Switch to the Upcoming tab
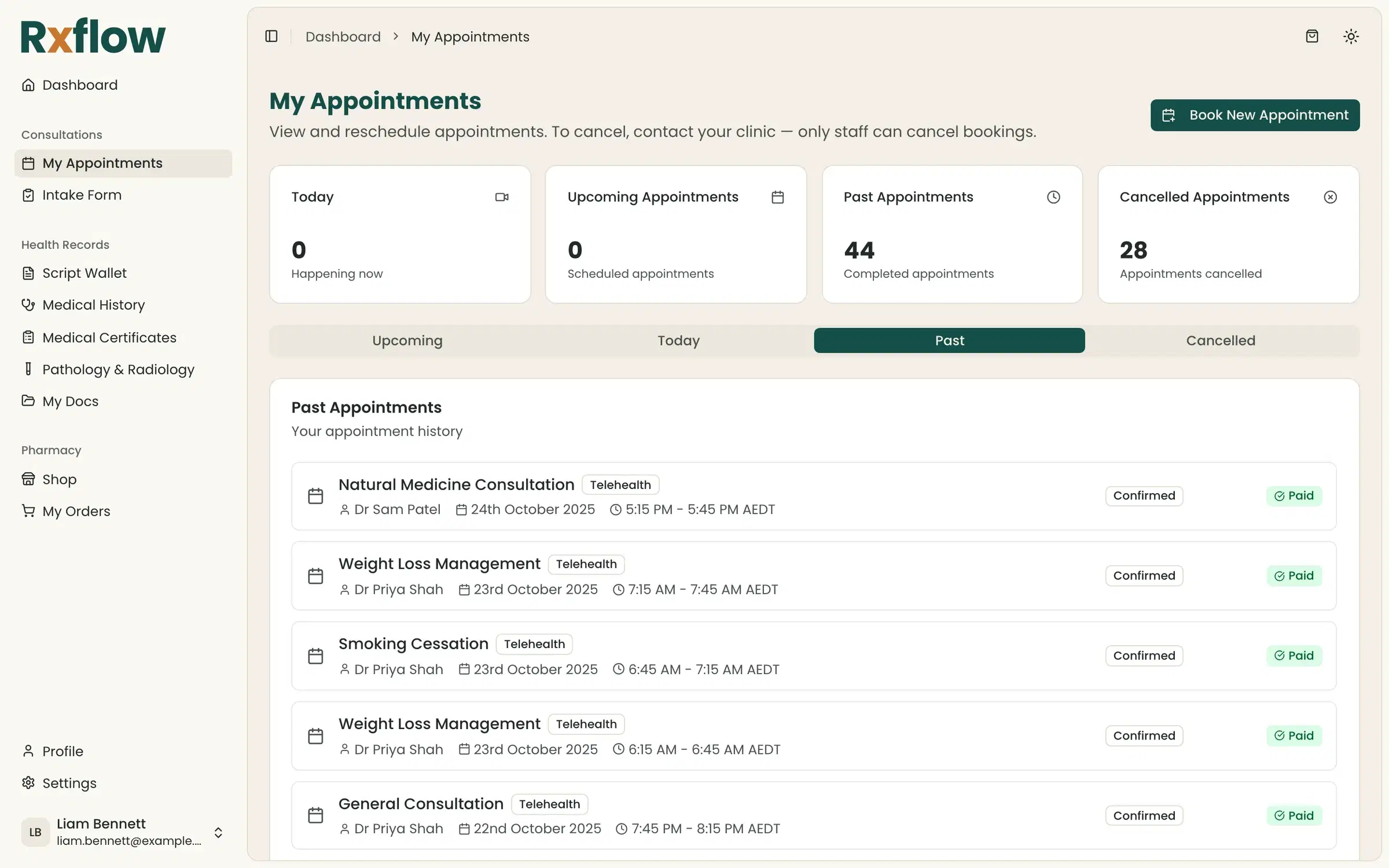Viewport: 1389px width, 868px height. pyautogui.click(x=407, y=341)
